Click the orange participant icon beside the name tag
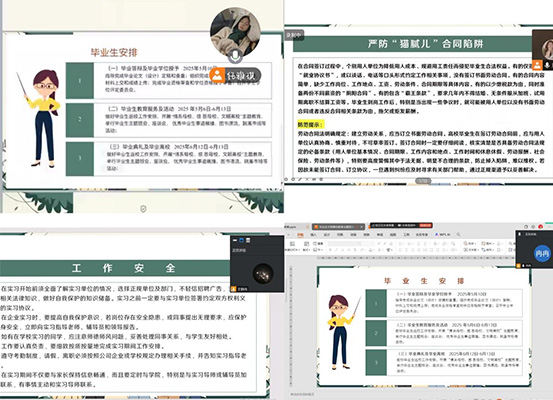This screenshot has height=400, width=553. click(x=217, y=75)
